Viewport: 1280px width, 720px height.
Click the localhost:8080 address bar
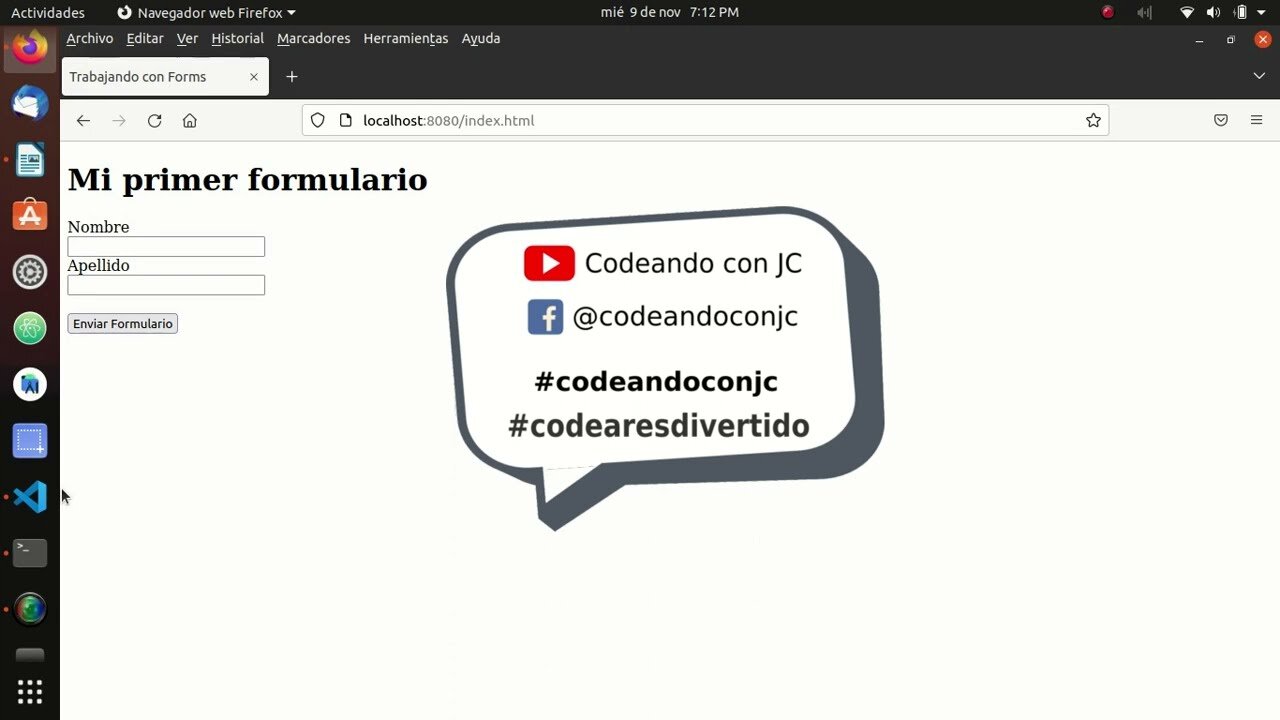(x=705, y=120)
